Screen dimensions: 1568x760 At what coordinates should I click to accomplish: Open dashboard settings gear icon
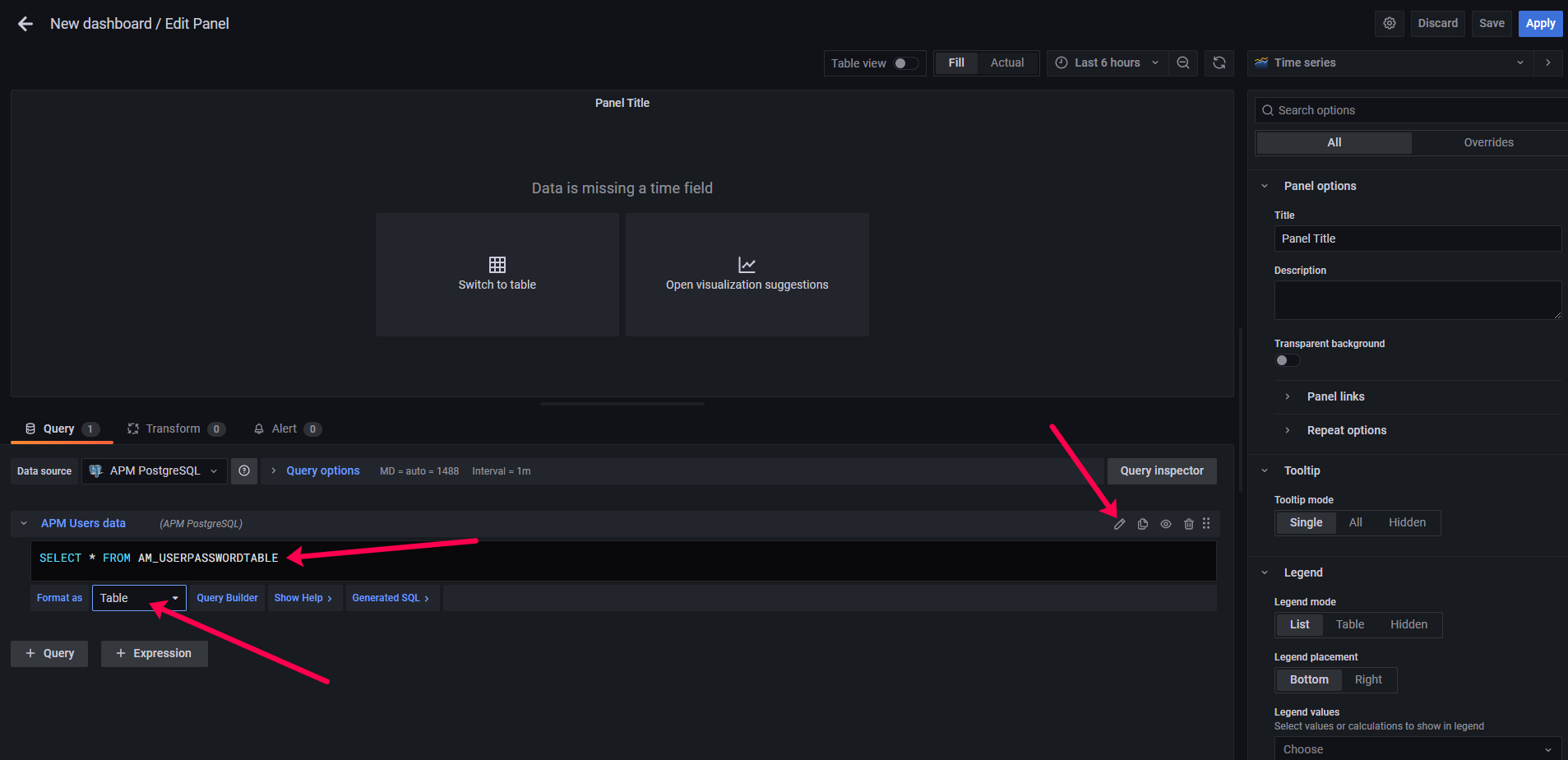(x=1389, y=24)
